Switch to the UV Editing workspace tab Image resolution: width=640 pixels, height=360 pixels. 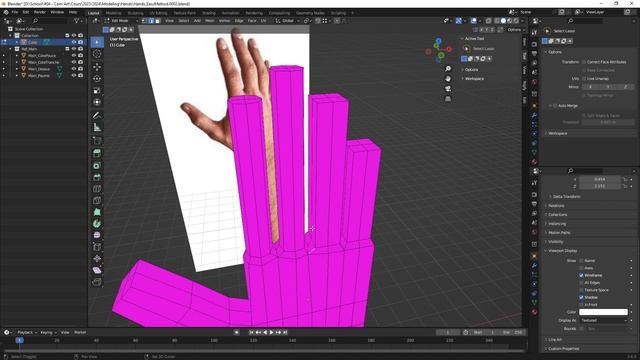[158, 13]
